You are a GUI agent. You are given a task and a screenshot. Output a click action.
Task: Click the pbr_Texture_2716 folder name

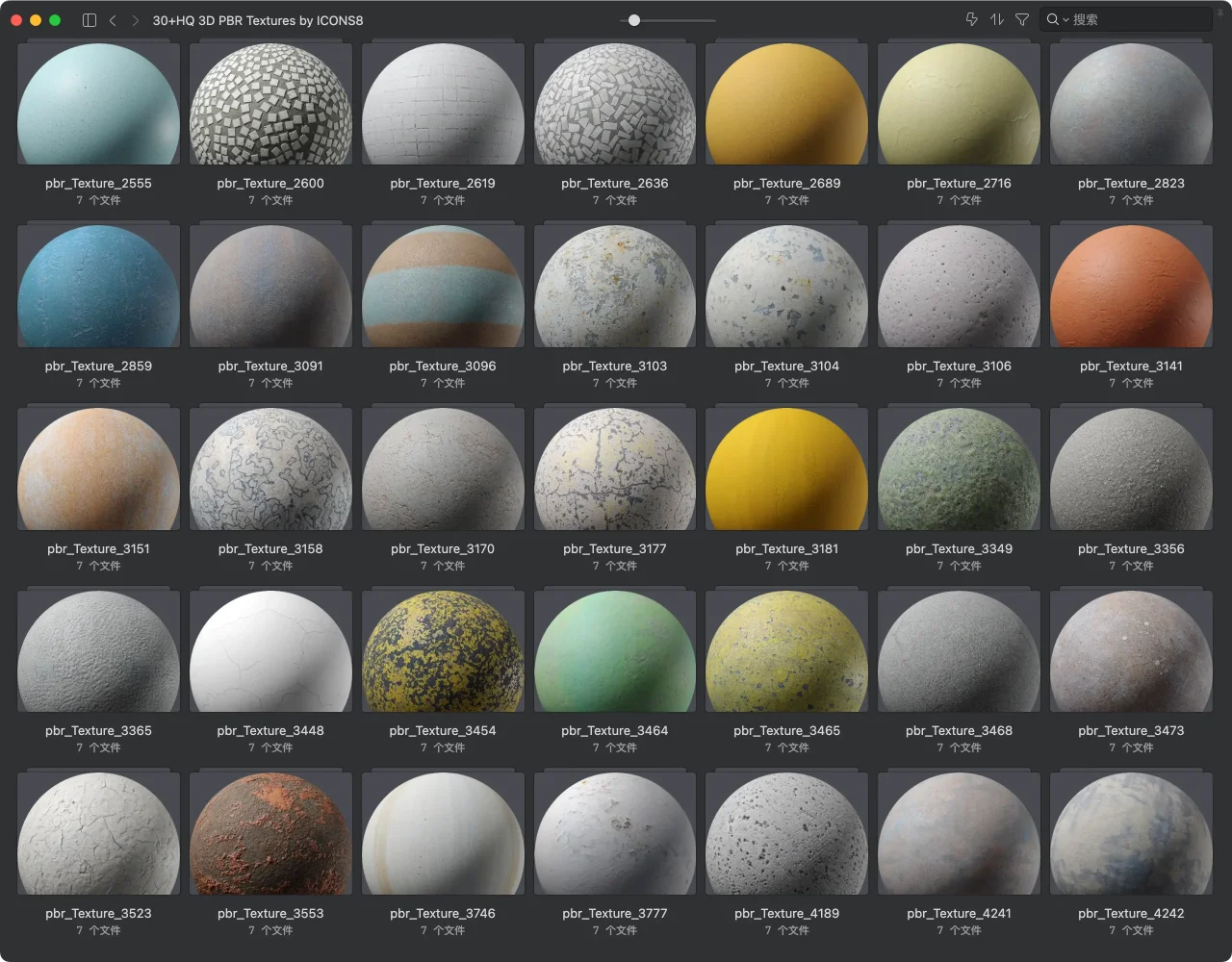point(959,183)
